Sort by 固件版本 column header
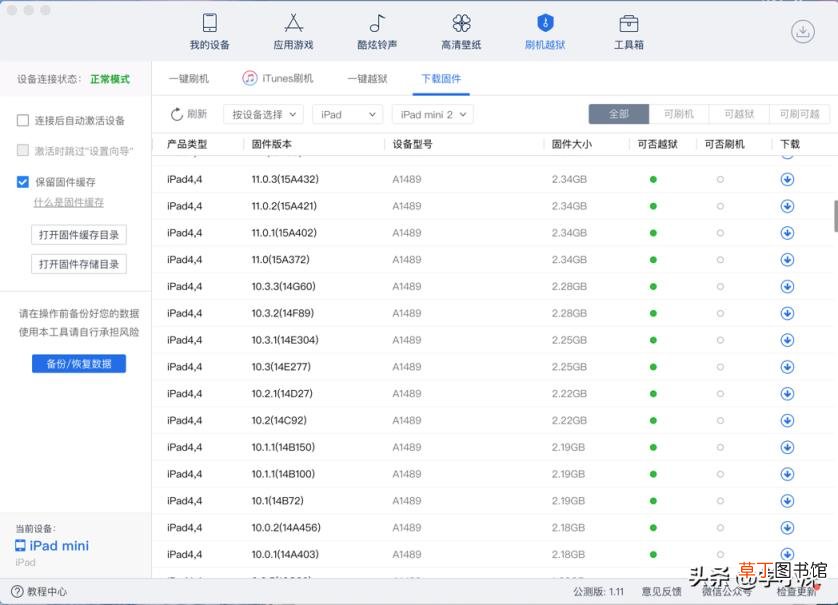 [271, 144]
